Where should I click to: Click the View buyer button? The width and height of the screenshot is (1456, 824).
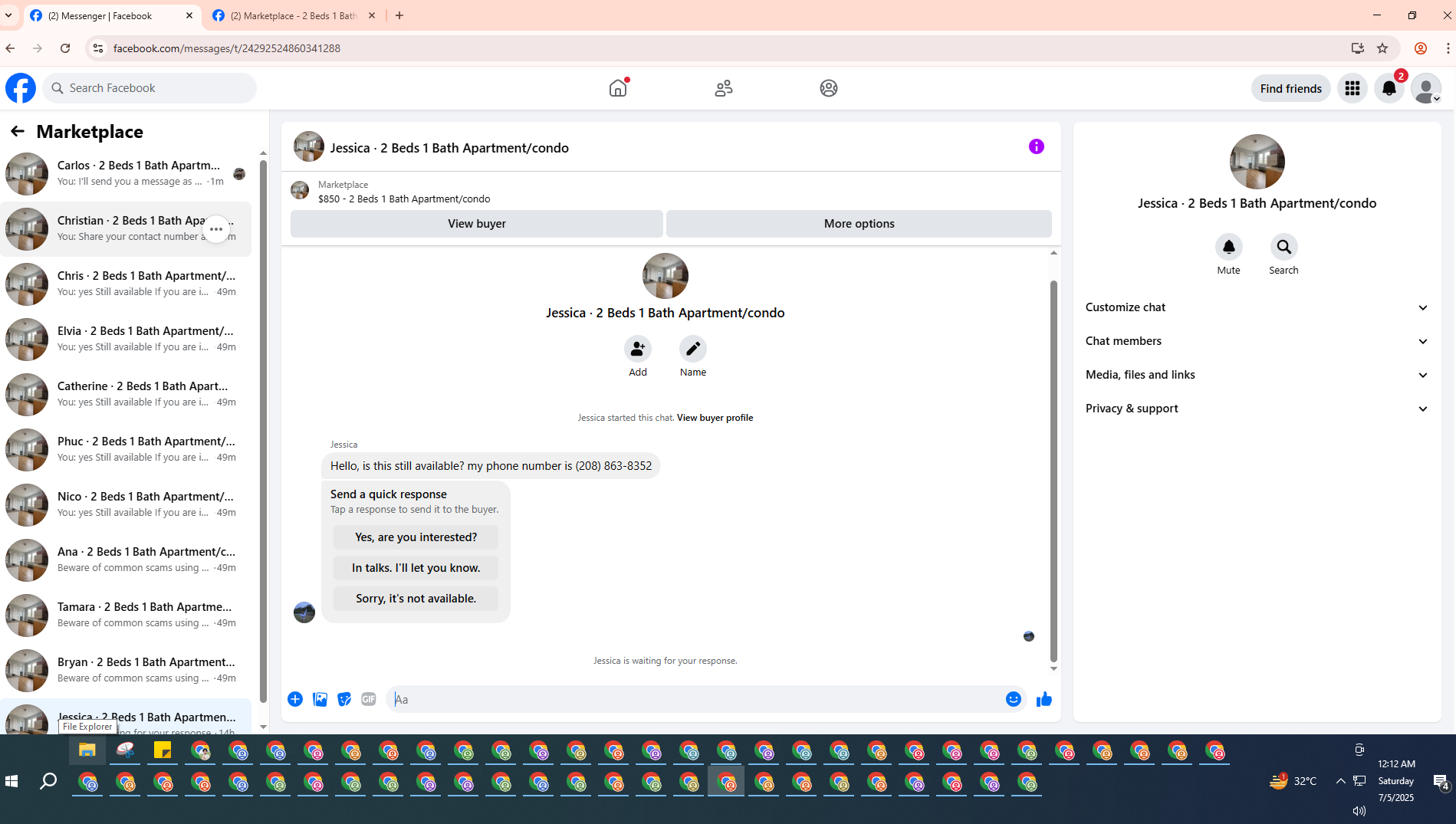[477, 224]
